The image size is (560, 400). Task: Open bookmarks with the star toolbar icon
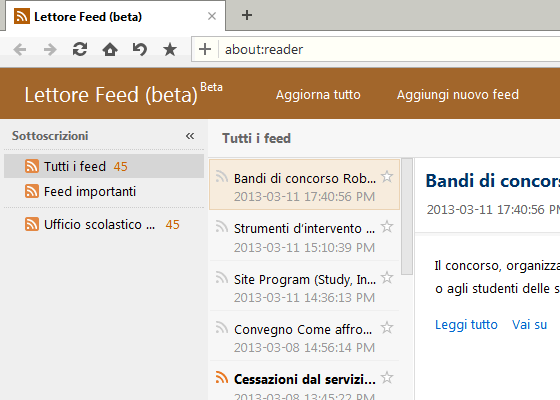tap(170, 49)
